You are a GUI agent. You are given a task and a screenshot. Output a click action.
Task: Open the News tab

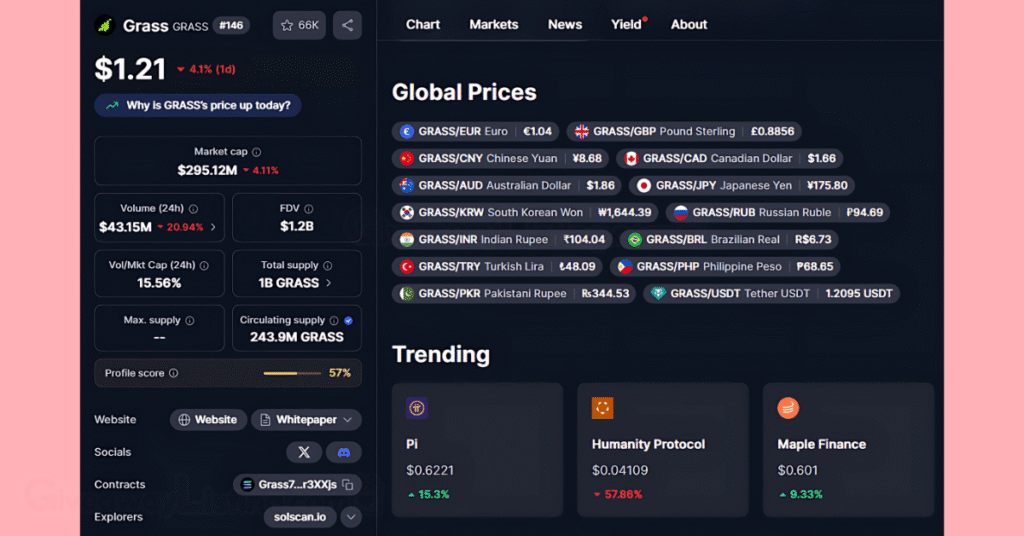(565, 25)
